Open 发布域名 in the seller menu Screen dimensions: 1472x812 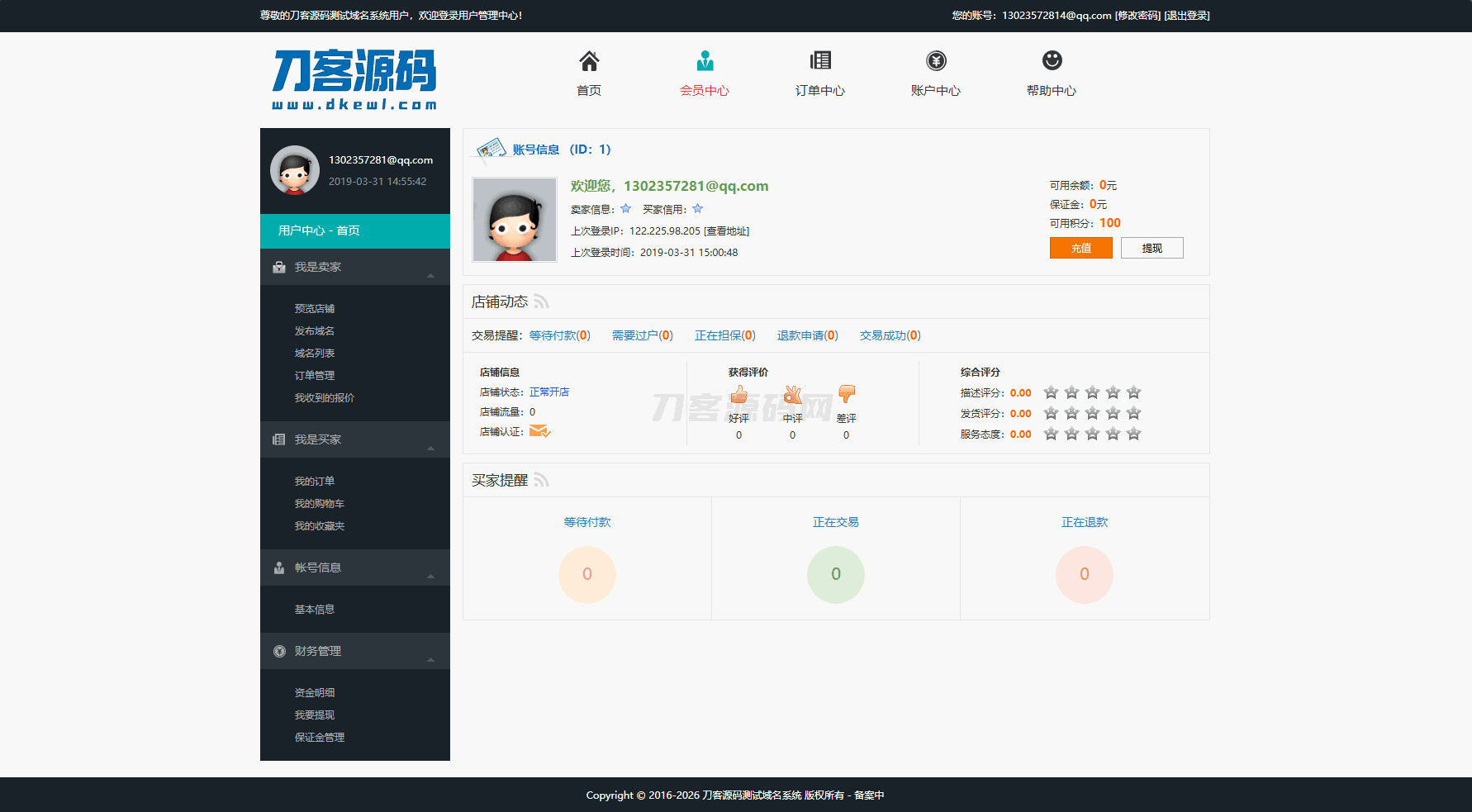click(x=315, y=331)
